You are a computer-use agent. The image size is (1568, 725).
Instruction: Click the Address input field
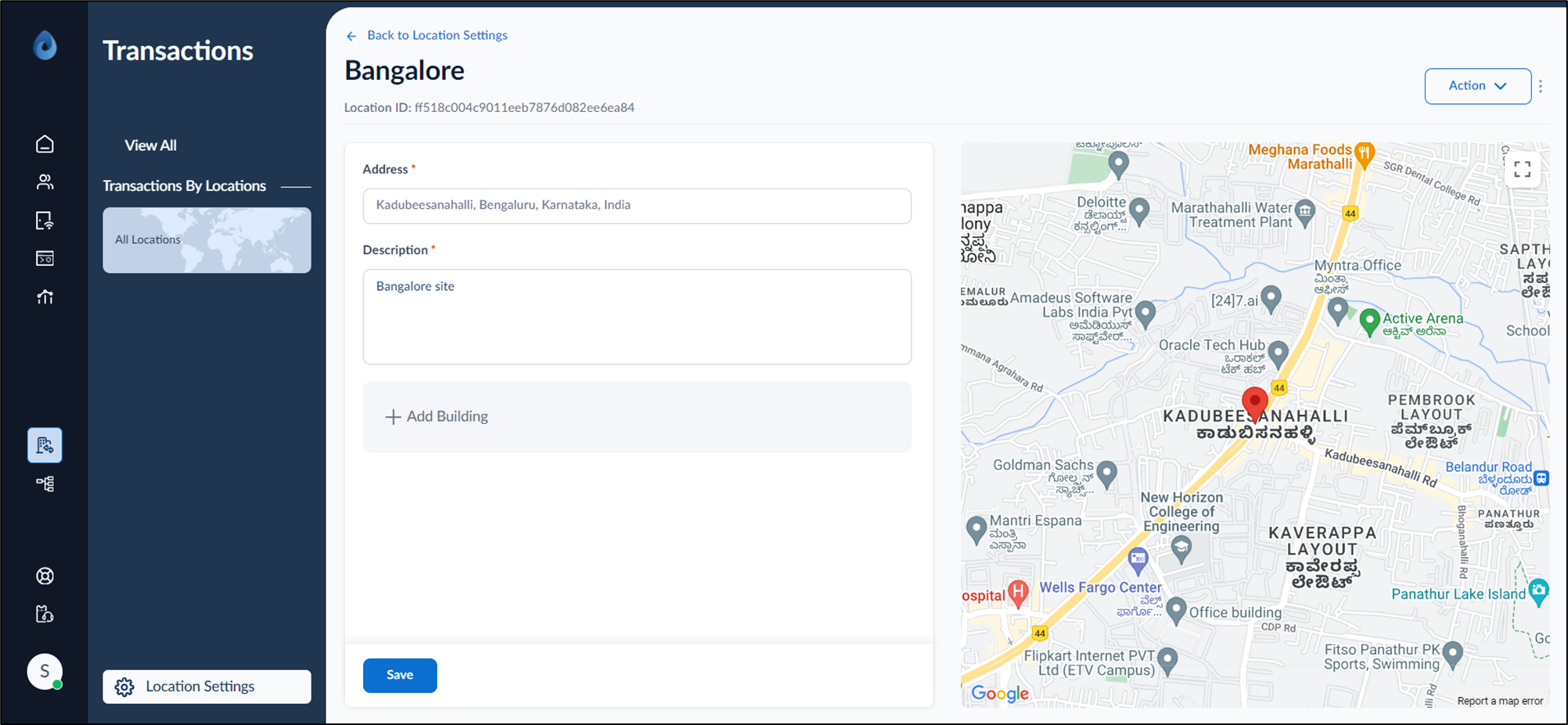pos(637,206)
